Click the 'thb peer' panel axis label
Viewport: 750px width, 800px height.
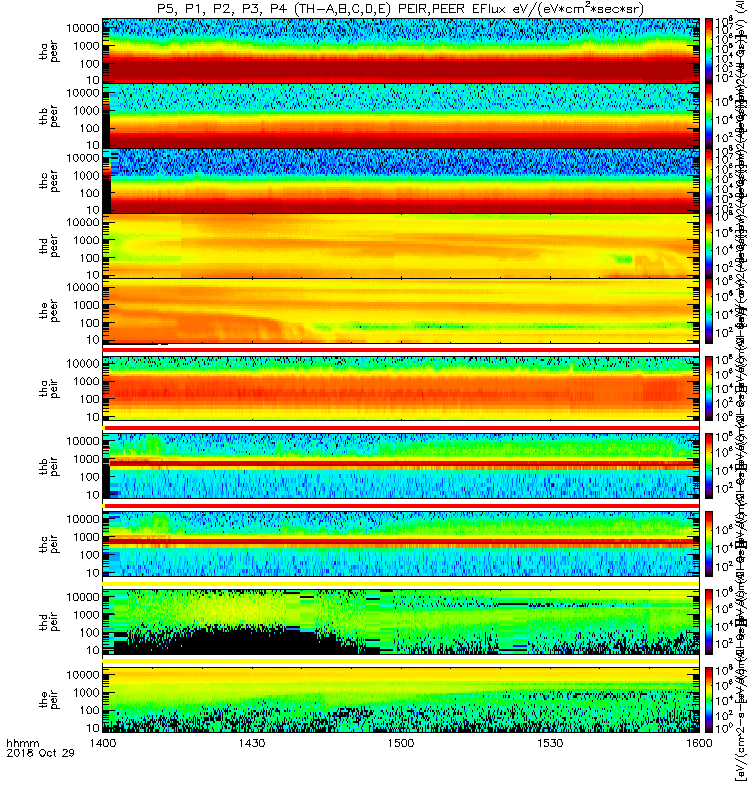click(48, 116)
